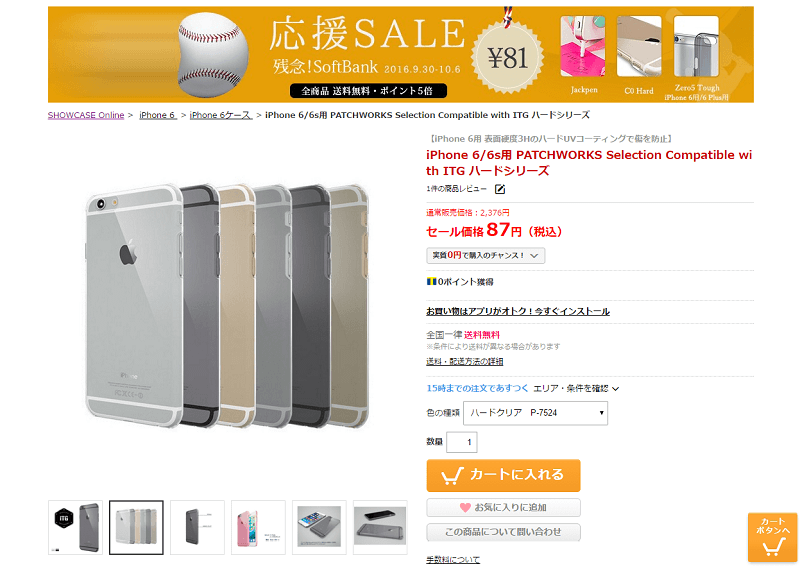This screenshot has width=800, height=569.
Task: Open 送料・配送方法の詳細 link
Action: pyautogui.click(x=465, y=361)
